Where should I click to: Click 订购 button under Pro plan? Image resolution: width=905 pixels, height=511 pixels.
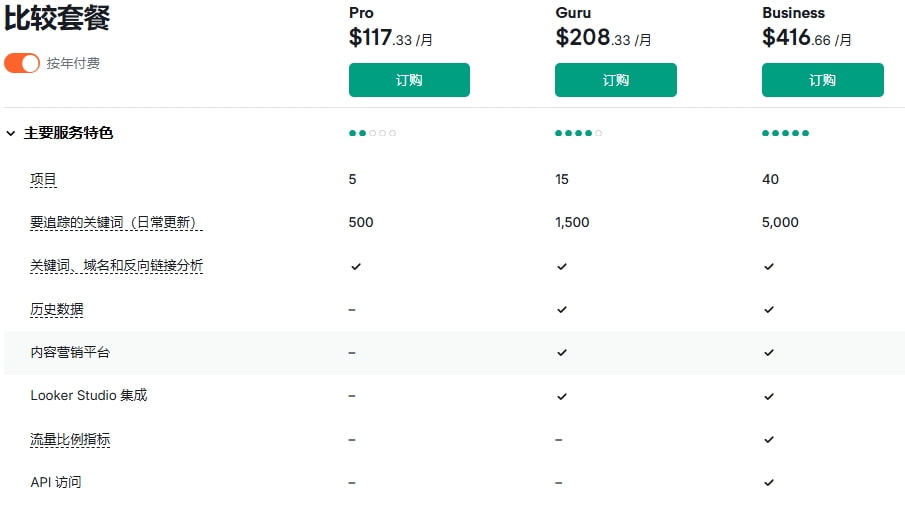click(409, 80)
